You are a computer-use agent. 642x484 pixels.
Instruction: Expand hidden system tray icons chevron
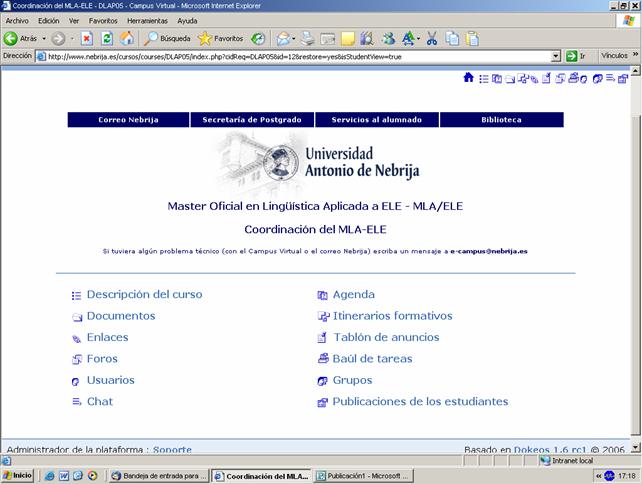tap(599, 476)
